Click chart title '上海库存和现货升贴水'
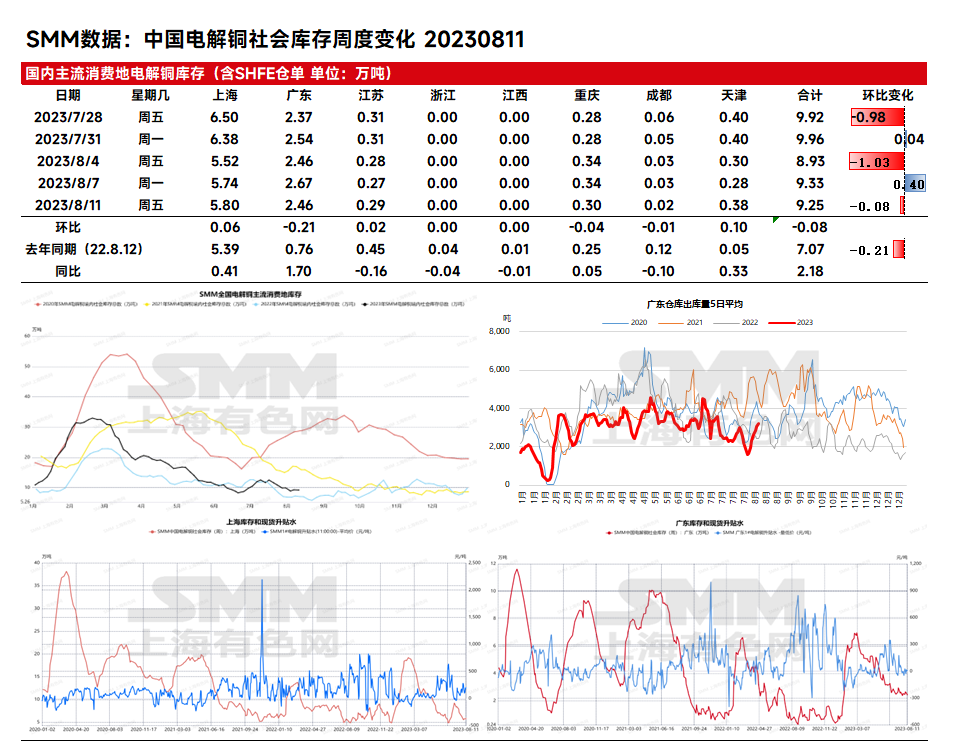Screen dimensions: 953x741 (261, 522)
